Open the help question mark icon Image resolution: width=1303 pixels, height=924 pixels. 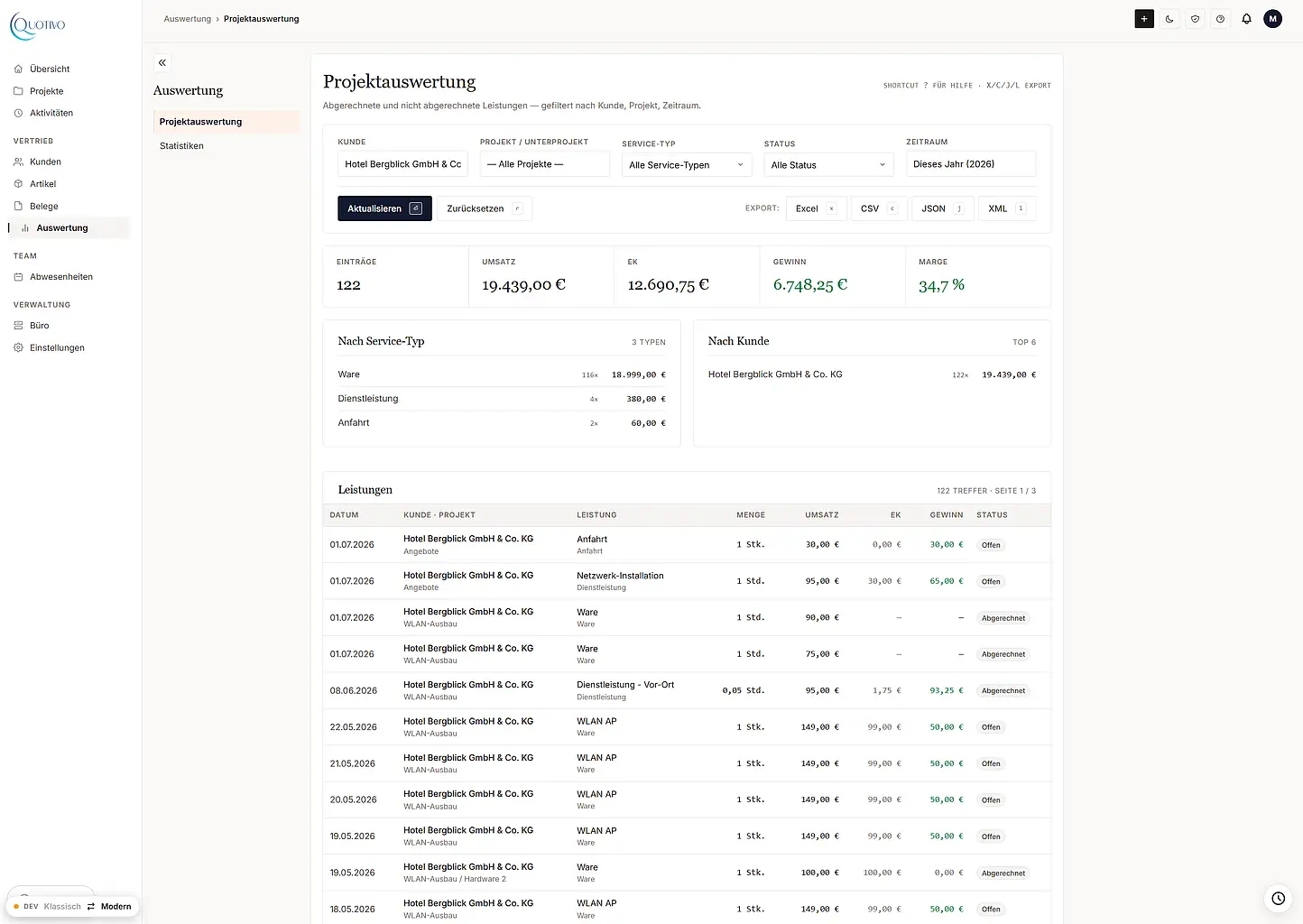tap(1221, 19)
